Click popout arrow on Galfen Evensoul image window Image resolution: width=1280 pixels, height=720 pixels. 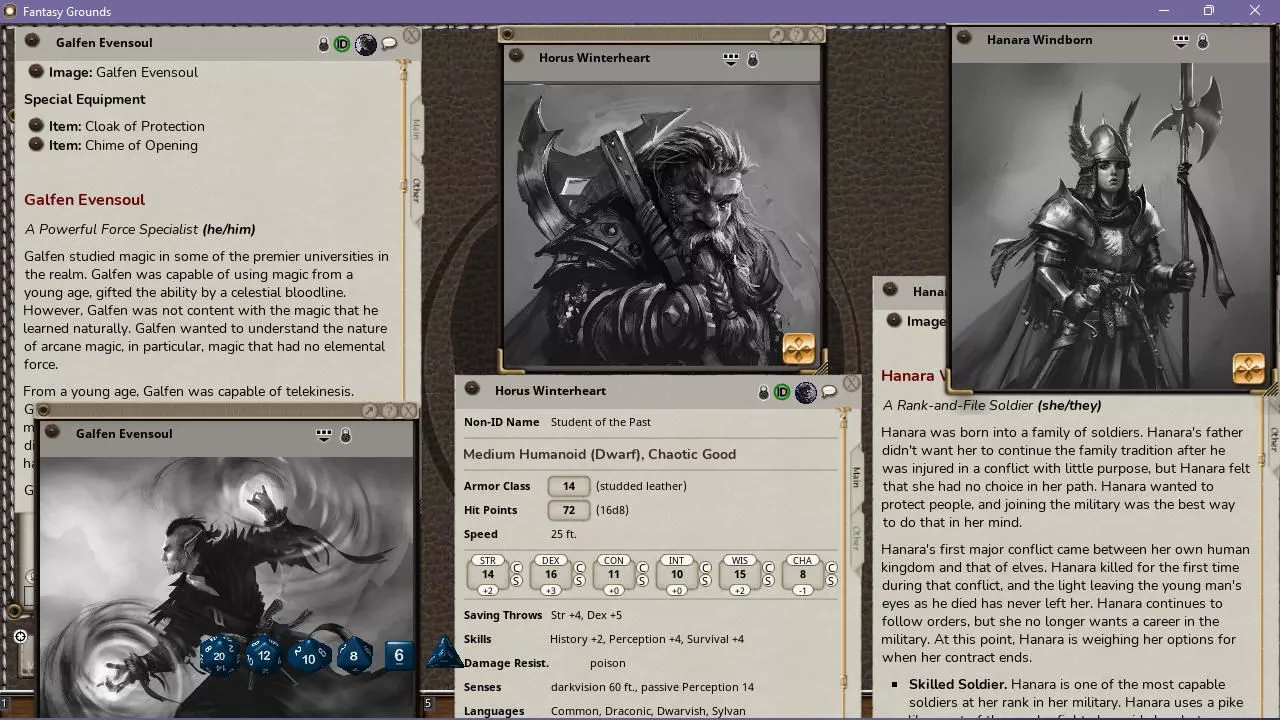[369, 411]
